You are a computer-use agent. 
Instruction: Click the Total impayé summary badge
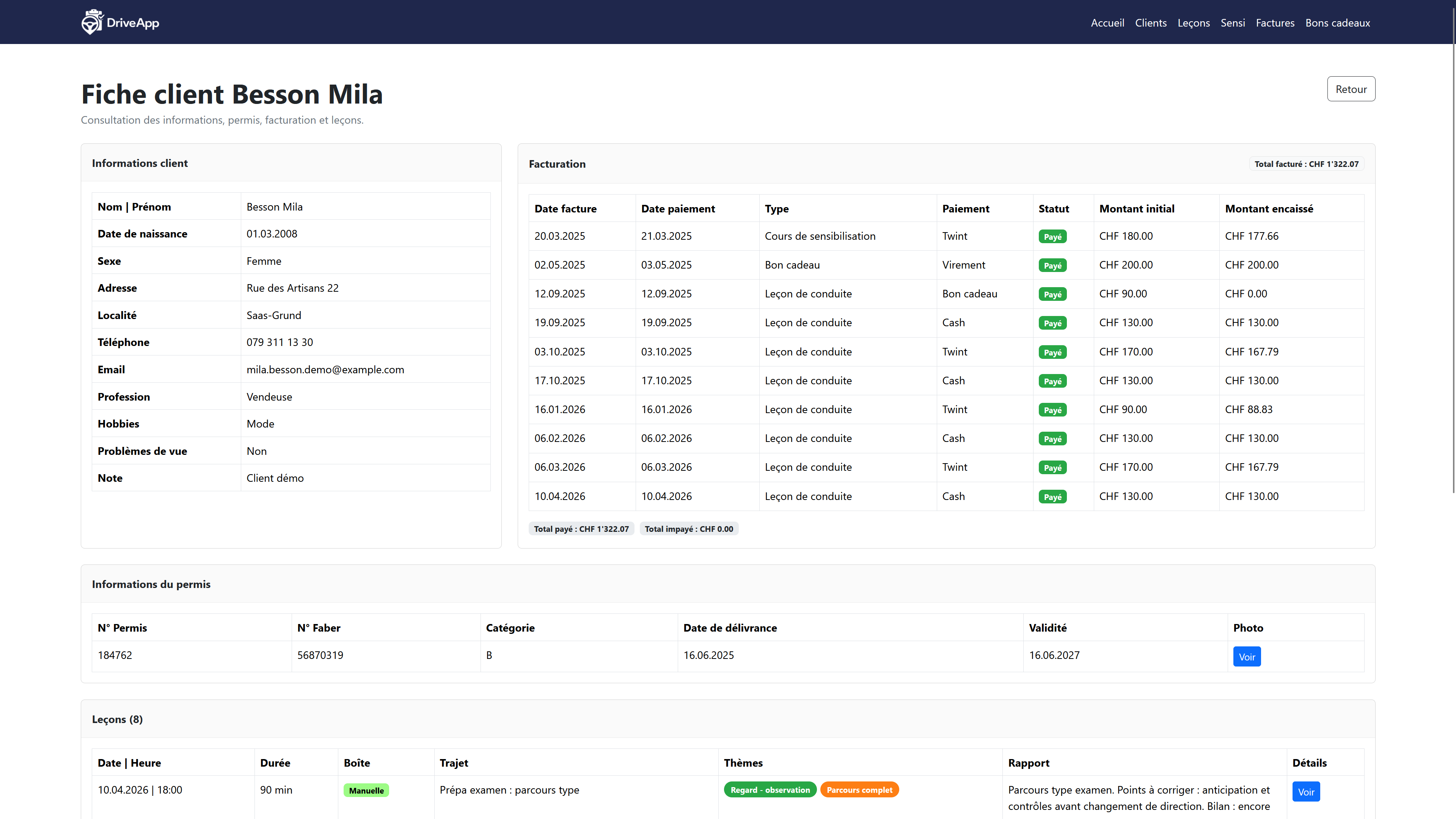tap(688, 529)
